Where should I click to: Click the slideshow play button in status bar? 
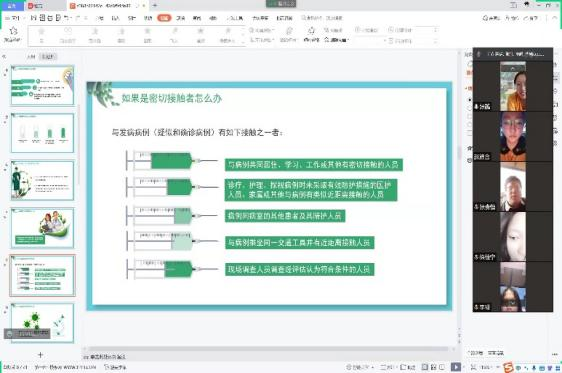point(456,367)
